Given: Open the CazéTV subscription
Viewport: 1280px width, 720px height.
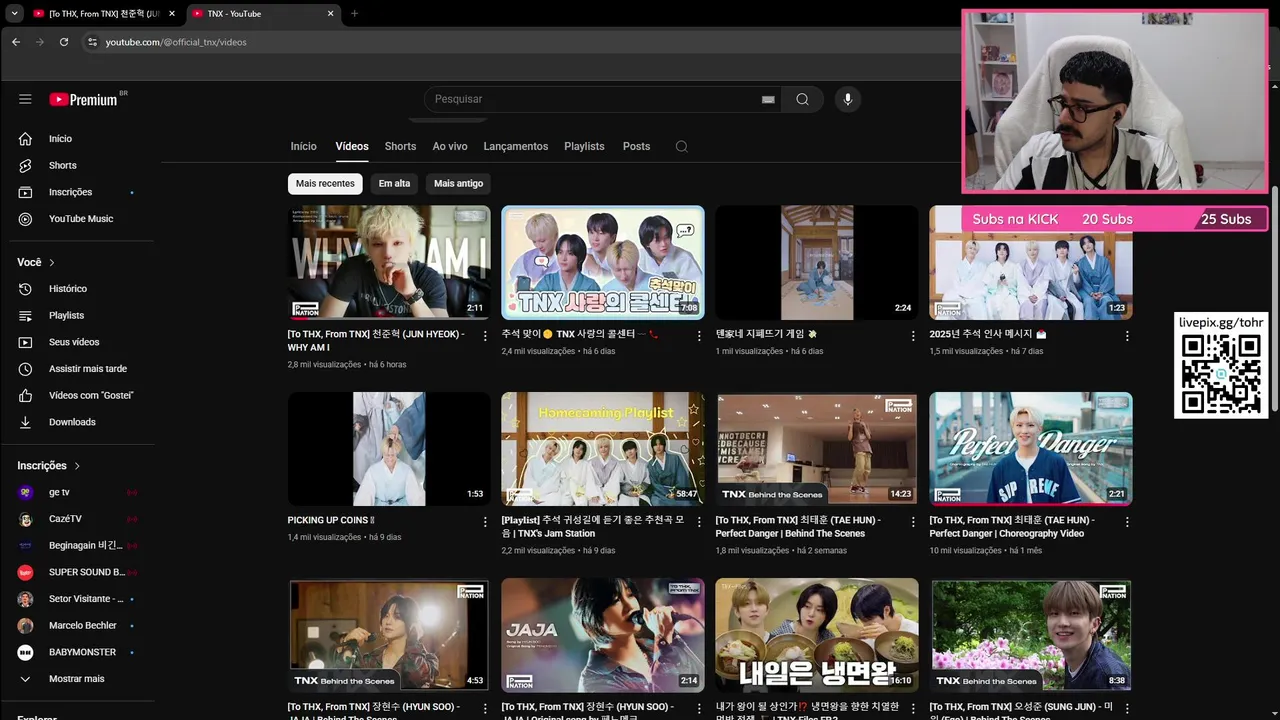Looking at the screenshot, I should pyautogui.click(x=83, y=519).
